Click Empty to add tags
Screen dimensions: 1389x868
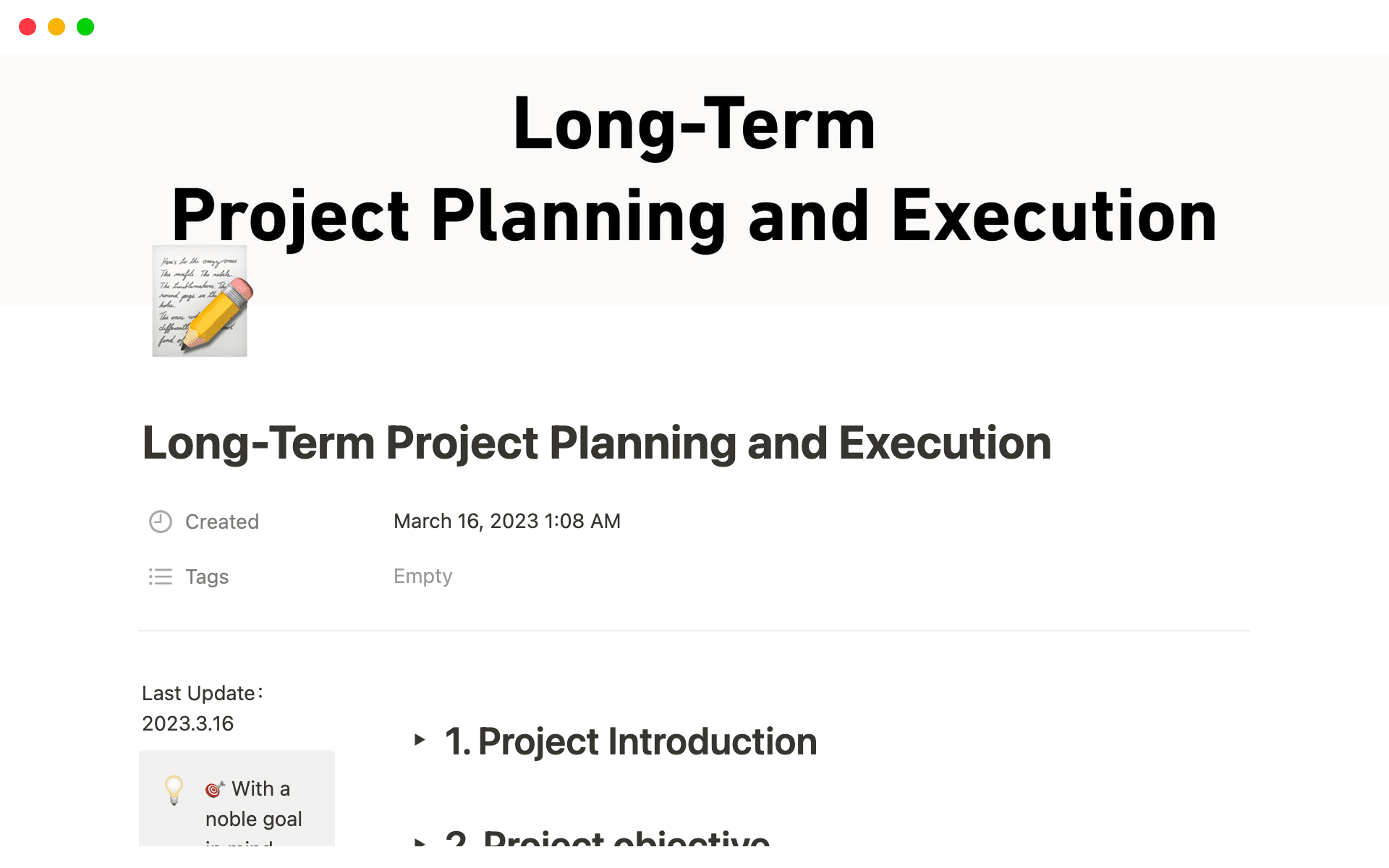pyautogui.click(x=422, y=576)
